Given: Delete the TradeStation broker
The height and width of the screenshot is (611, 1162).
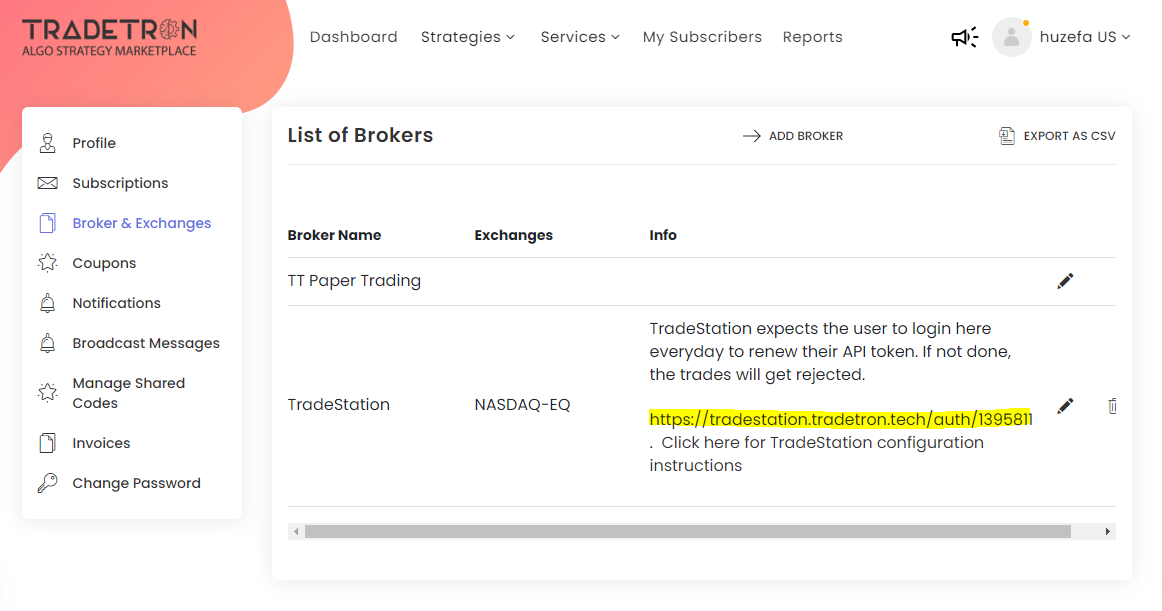Looking at the screenshot, I should 1112,406.
